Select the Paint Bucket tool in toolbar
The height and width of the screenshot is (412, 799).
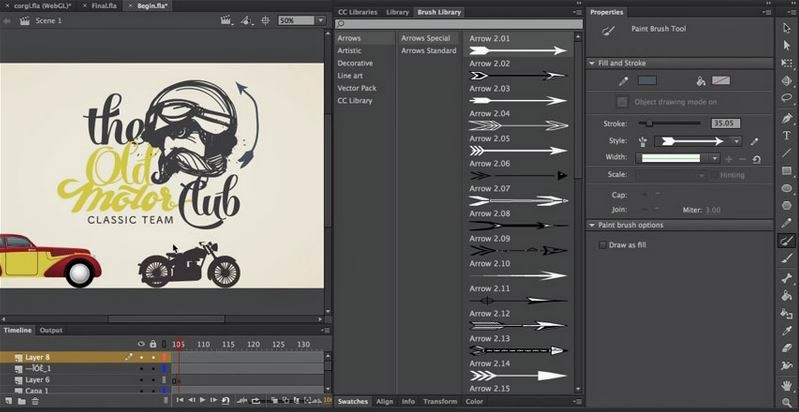tap(787, 296)
